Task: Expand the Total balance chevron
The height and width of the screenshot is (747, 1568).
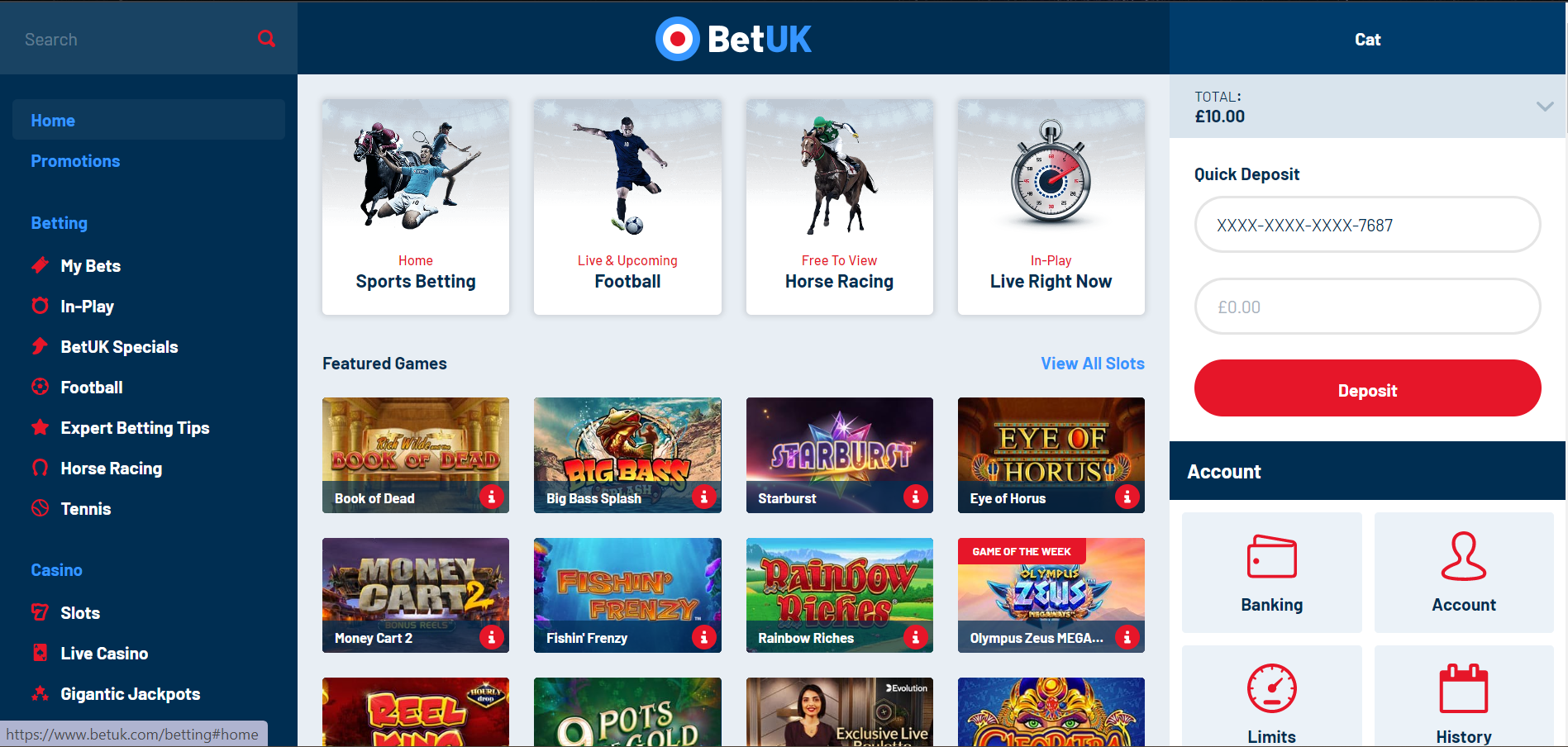Action: click(x=1544, y=106)
